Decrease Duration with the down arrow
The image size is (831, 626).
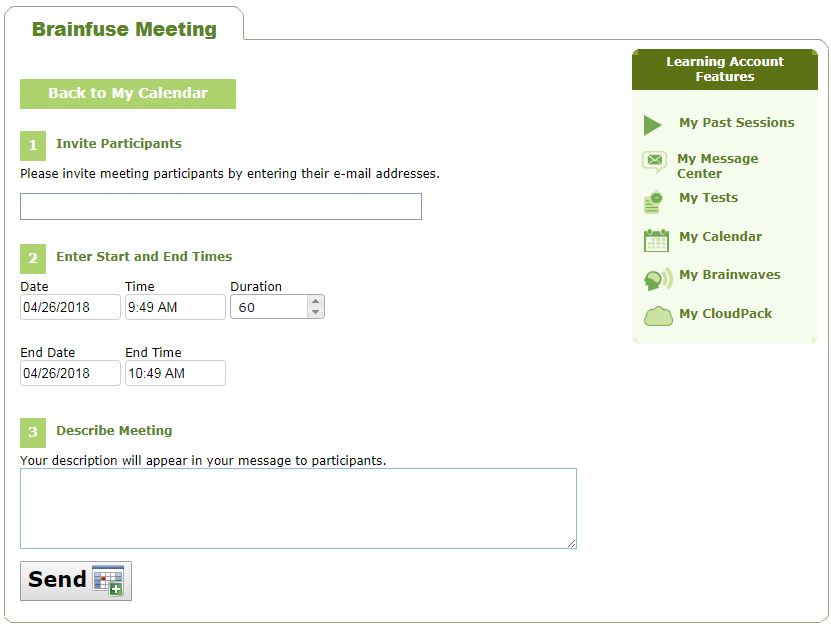click(x=316, y=312)
